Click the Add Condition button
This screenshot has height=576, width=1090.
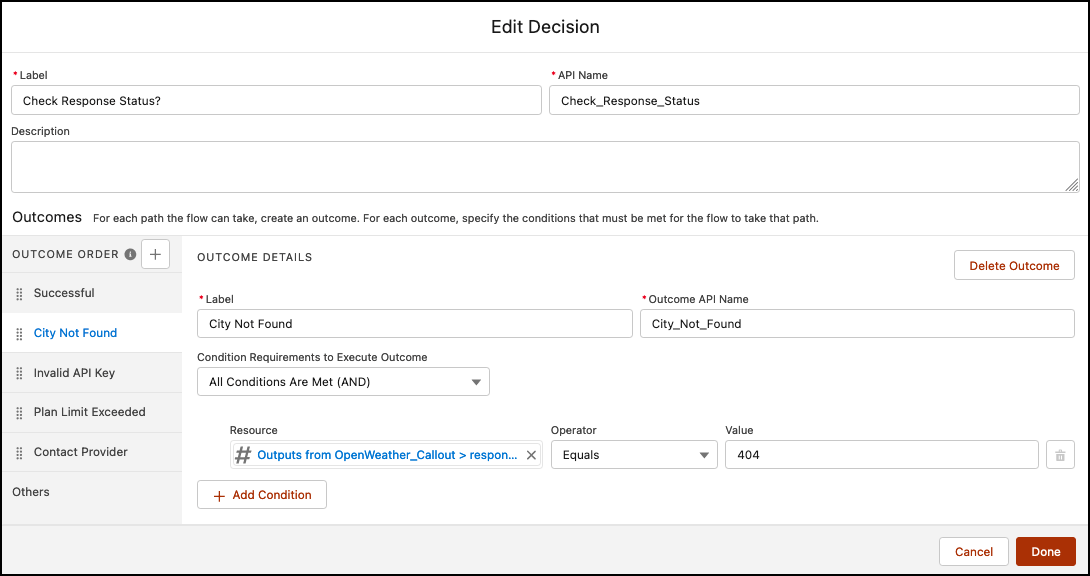point(262,495)
